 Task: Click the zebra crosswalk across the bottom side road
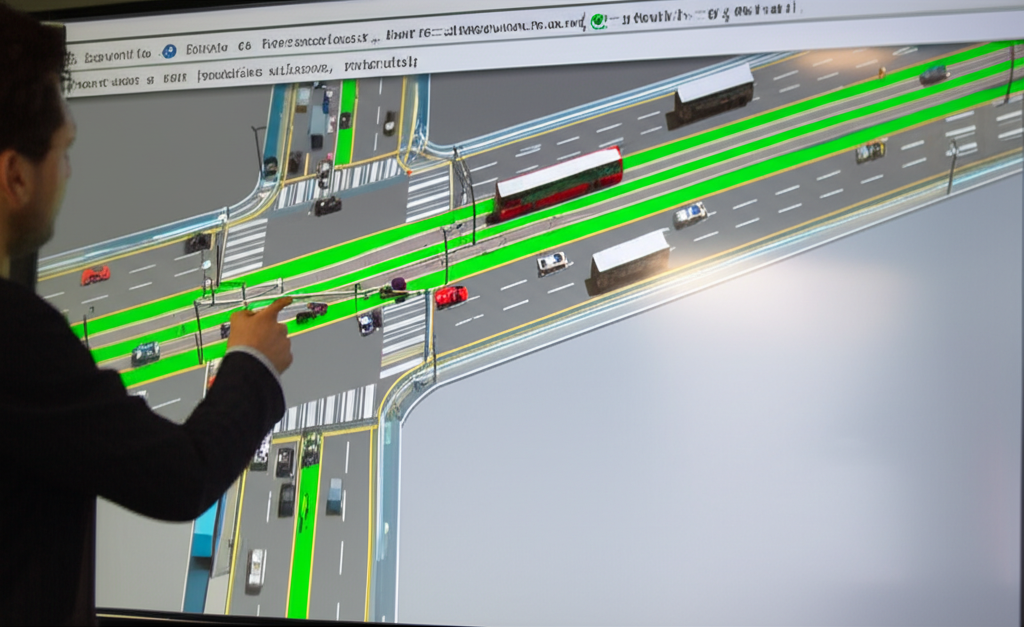point(328,408)
